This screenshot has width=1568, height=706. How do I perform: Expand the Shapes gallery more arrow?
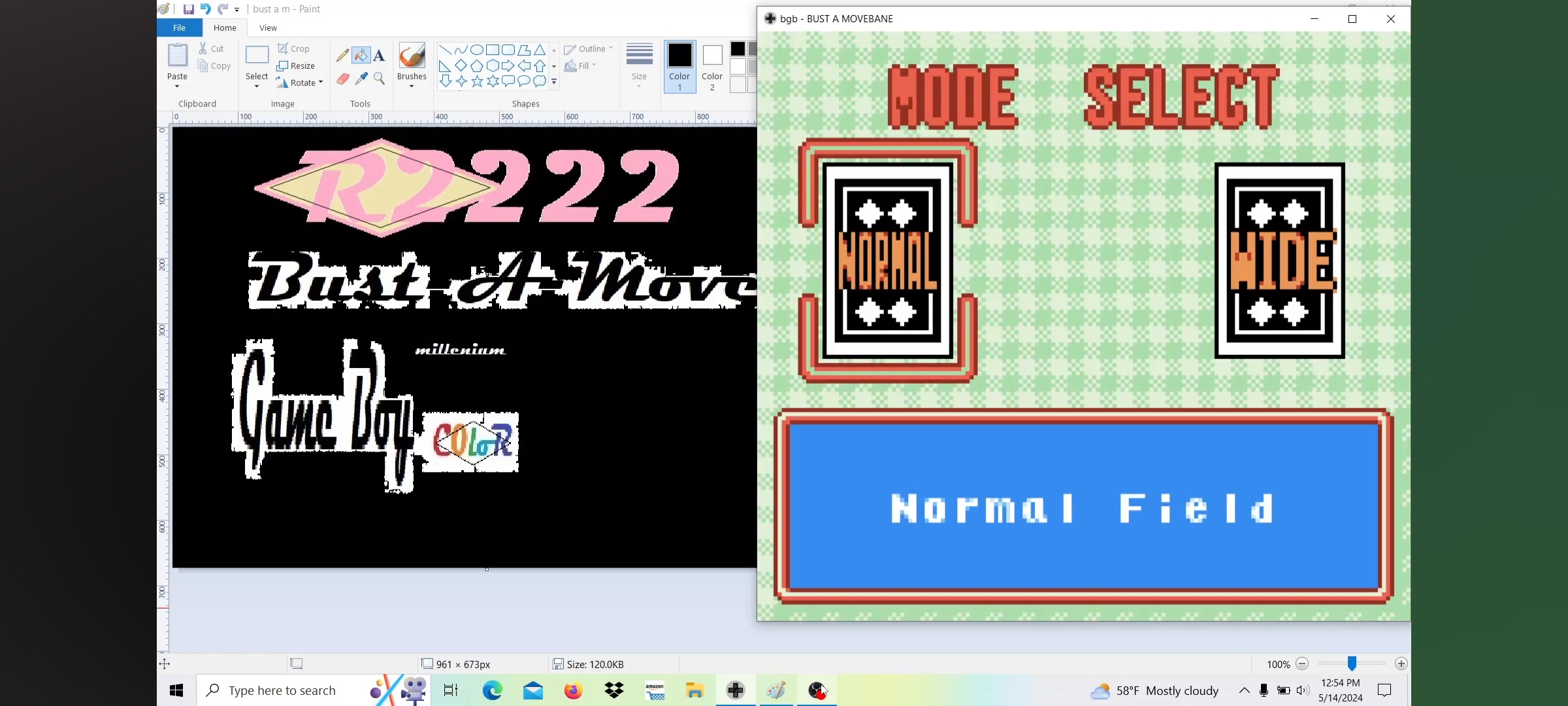[x=554, y=82]
